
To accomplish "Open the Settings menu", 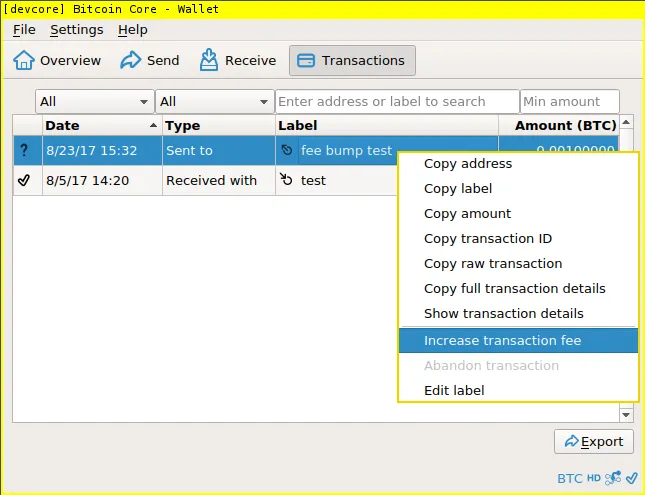I will click(77, 30).
